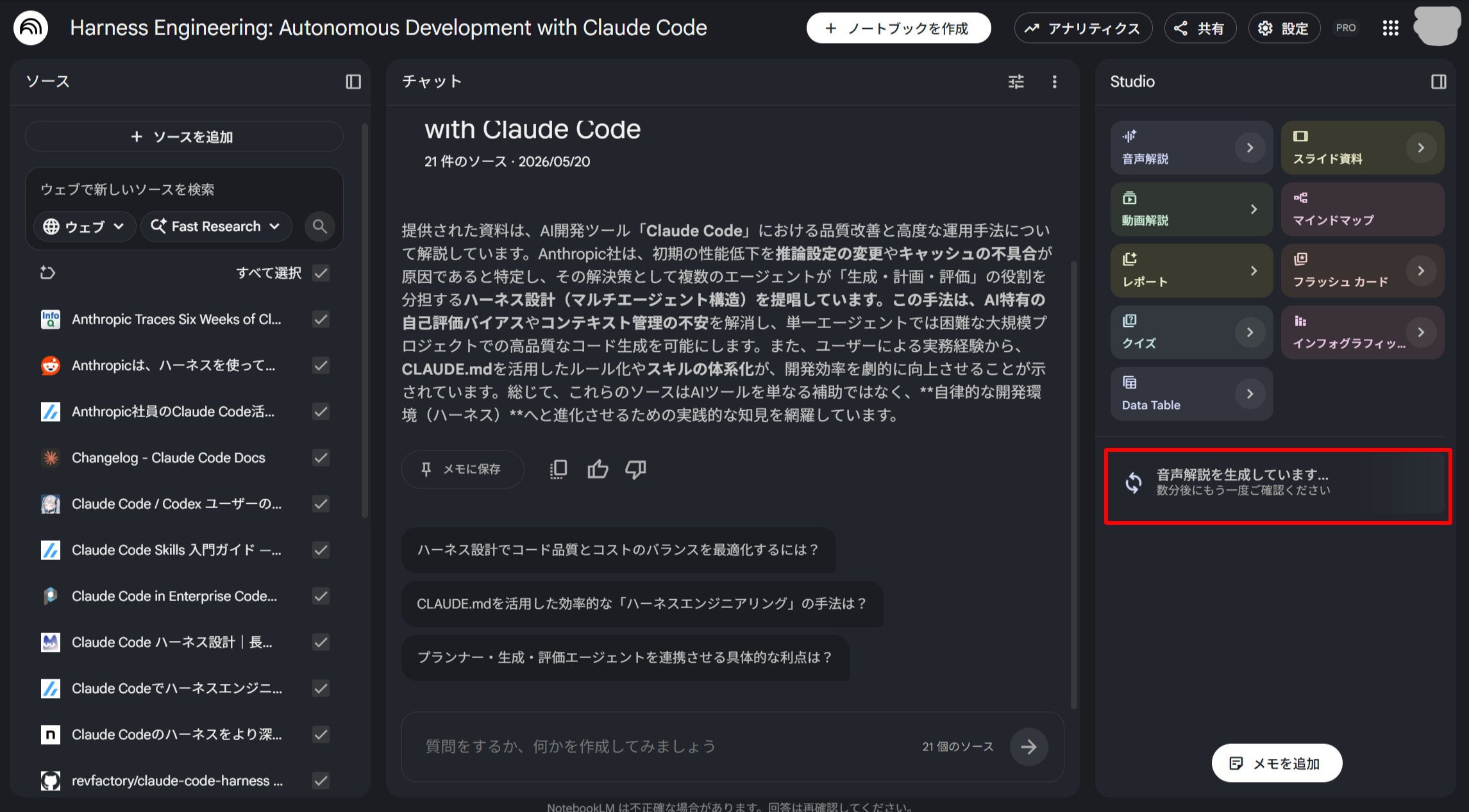
Task: Open アナリティクス analytics
Action: [x=1083, y=28]
